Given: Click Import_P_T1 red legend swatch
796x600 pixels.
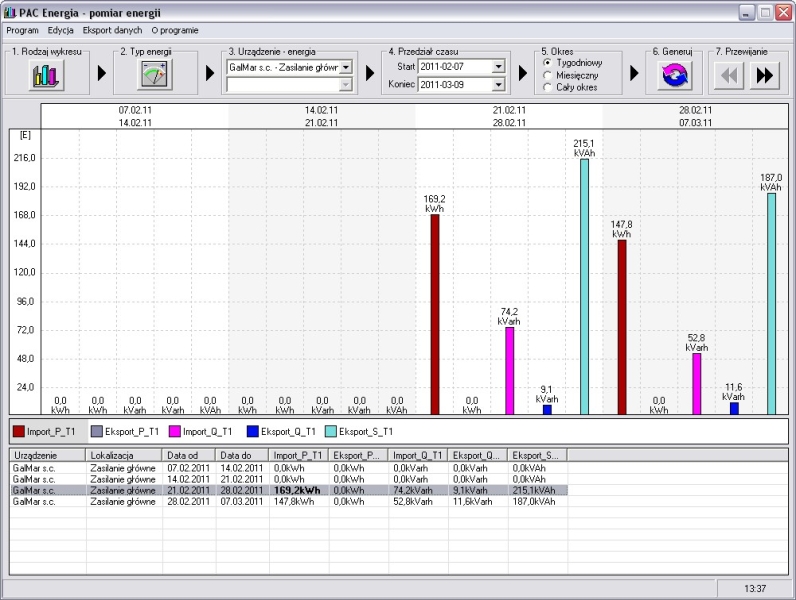Looking at the screenshot, I should [19, 431].
